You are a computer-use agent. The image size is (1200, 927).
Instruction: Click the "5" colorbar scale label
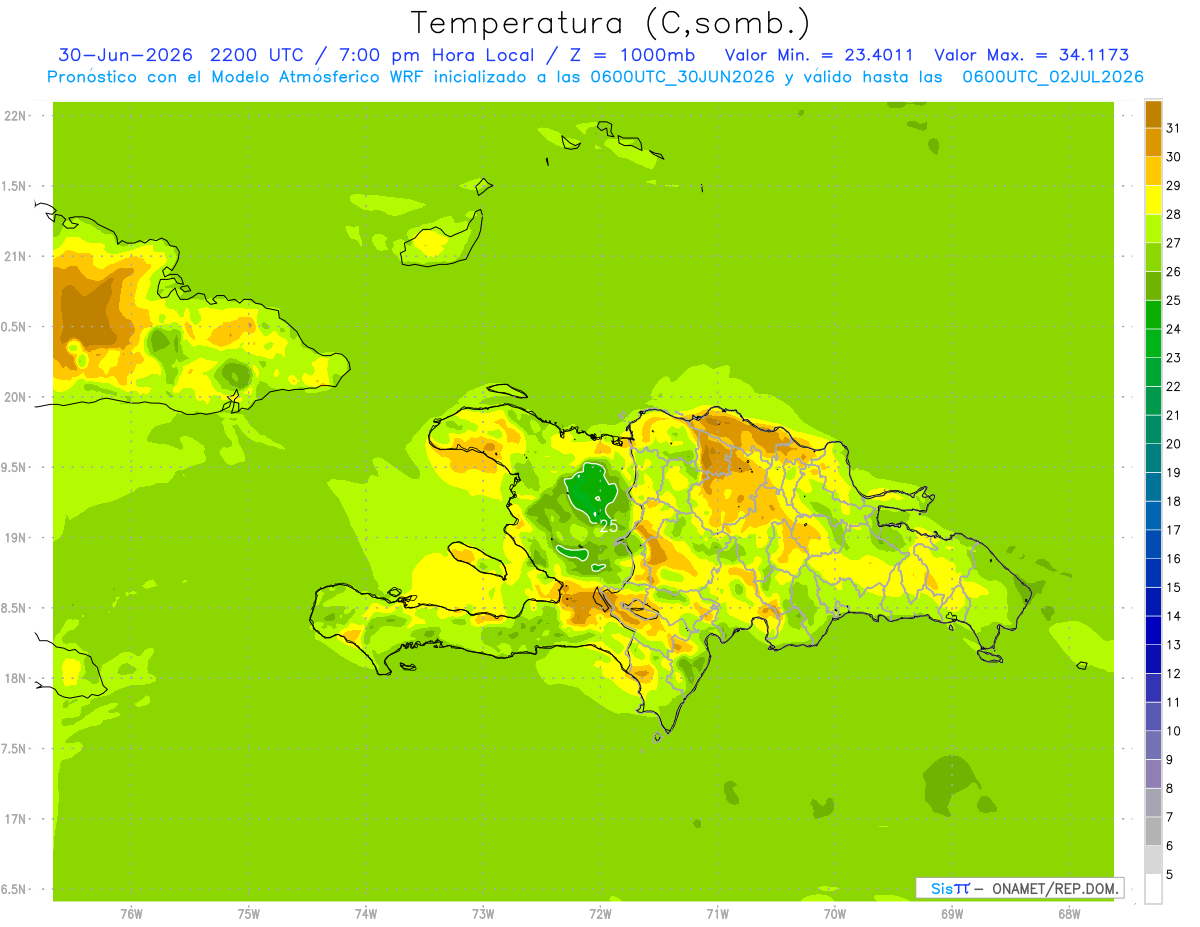1170,874
